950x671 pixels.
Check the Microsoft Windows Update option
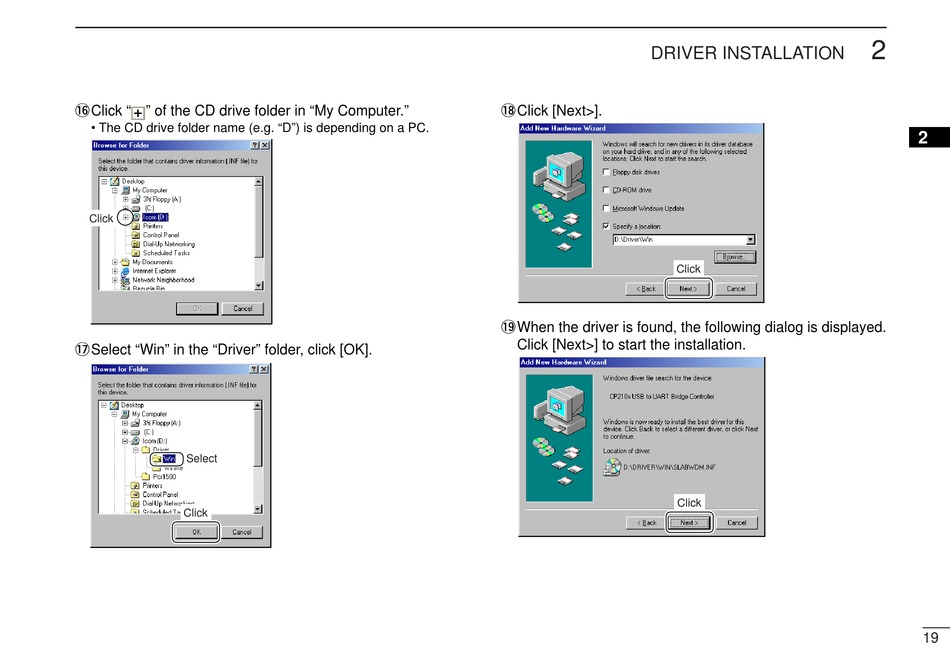tap(606, 208)
